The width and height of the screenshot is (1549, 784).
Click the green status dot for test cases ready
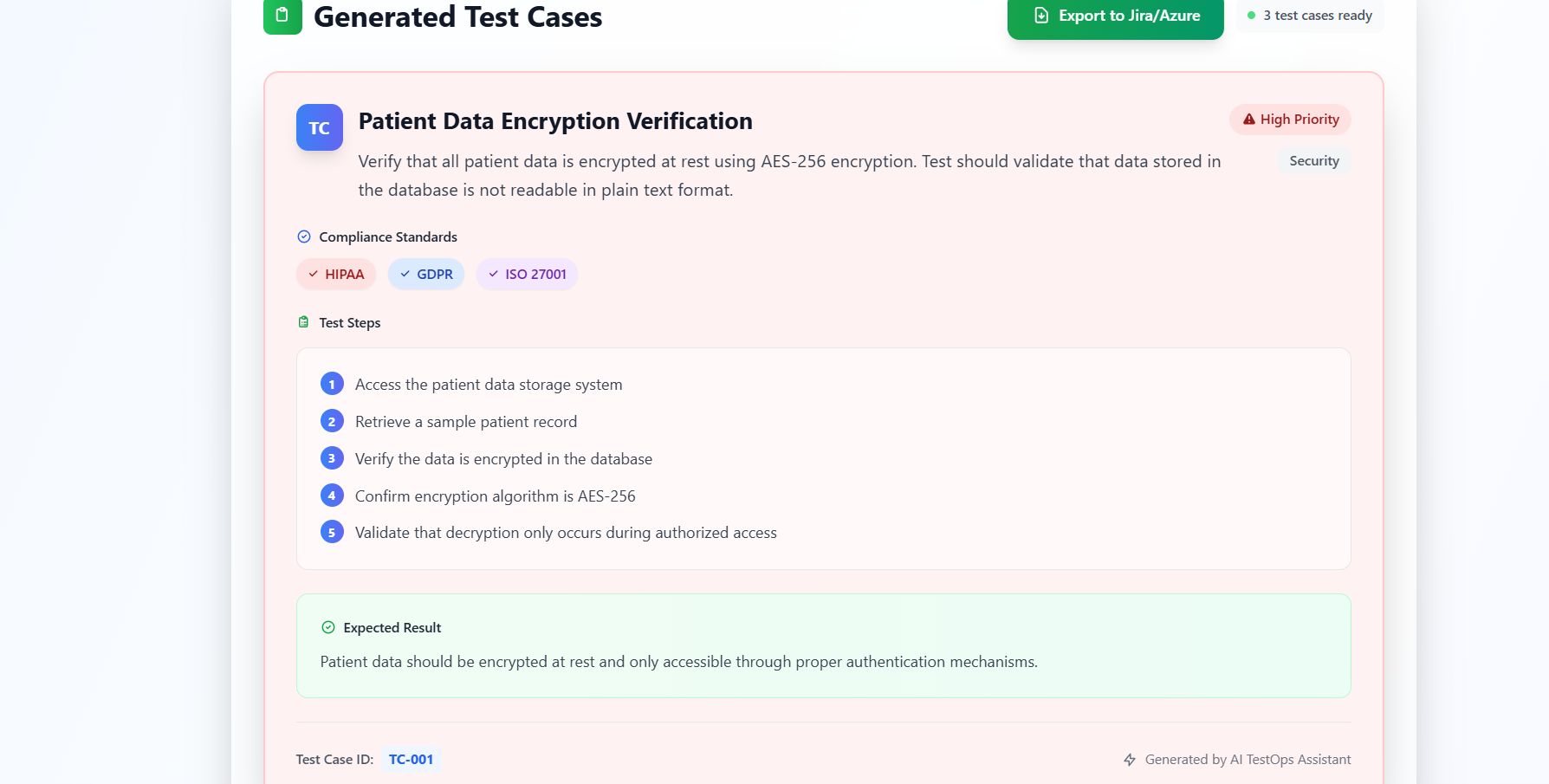(x=1251, y=16)
